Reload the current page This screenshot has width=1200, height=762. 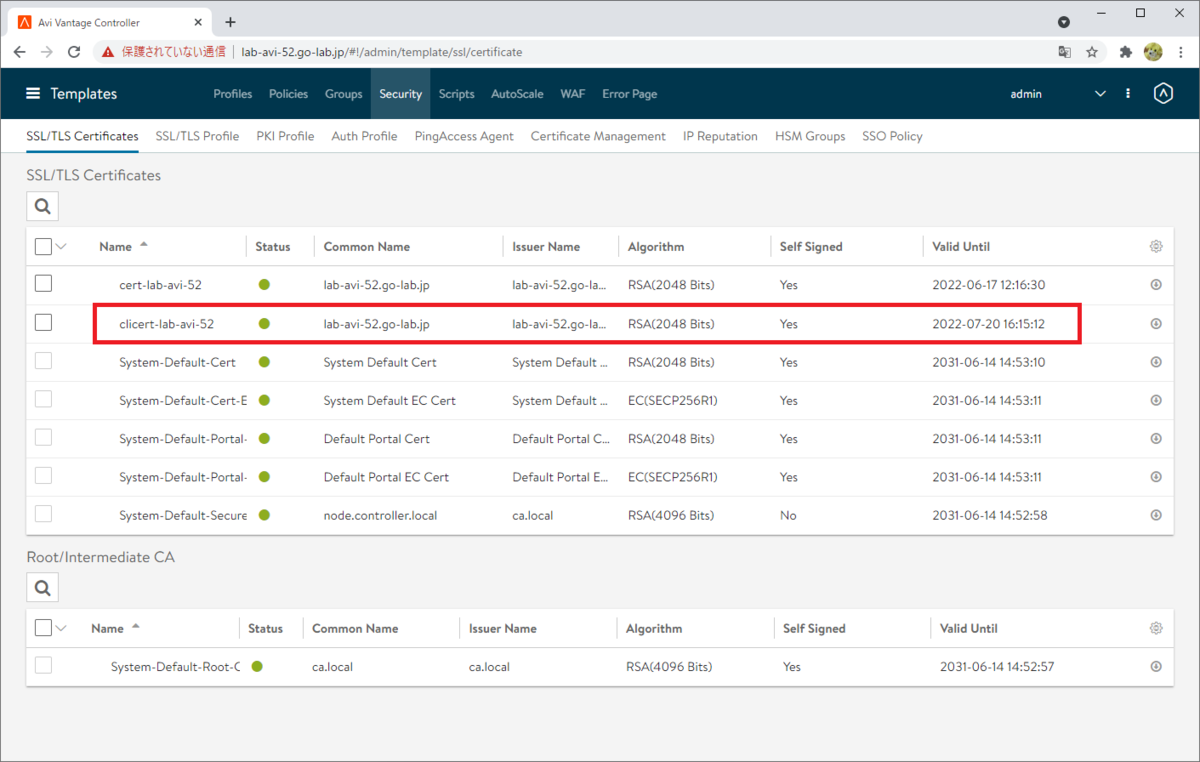[x=74, y=52]
